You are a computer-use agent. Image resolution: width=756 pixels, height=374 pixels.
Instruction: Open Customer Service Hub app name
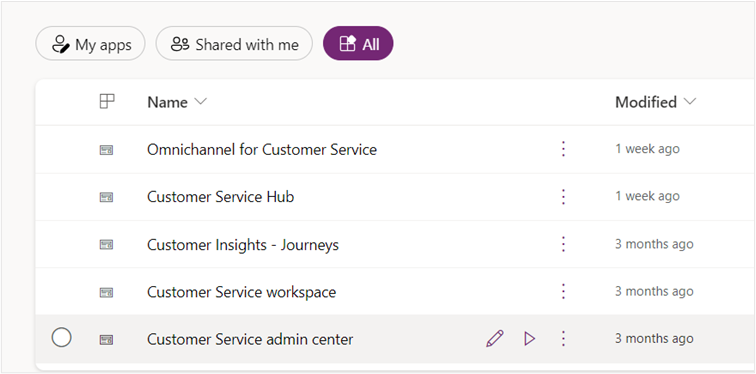pos(220,197)
